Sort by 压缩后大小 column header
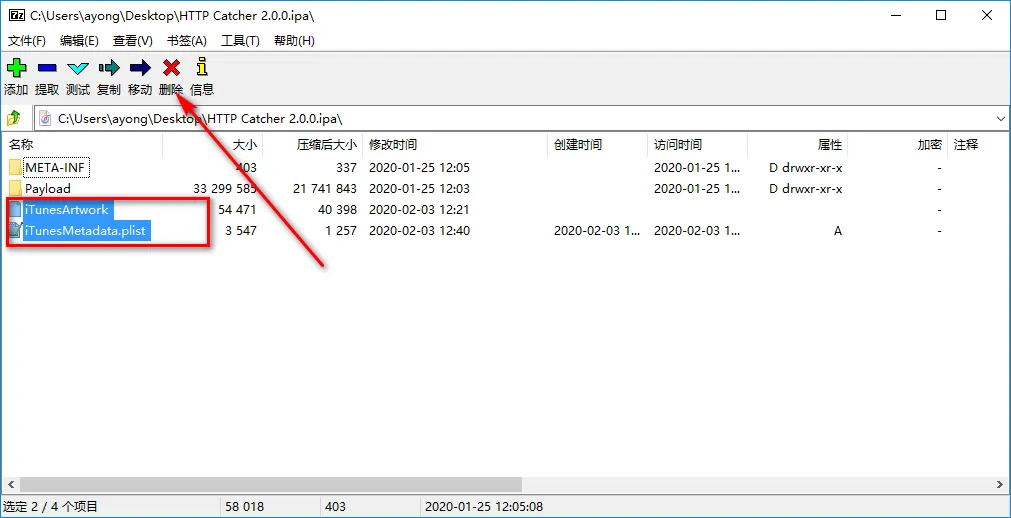The height and width of the screenshot is (518, 1011). click(313, 145)
